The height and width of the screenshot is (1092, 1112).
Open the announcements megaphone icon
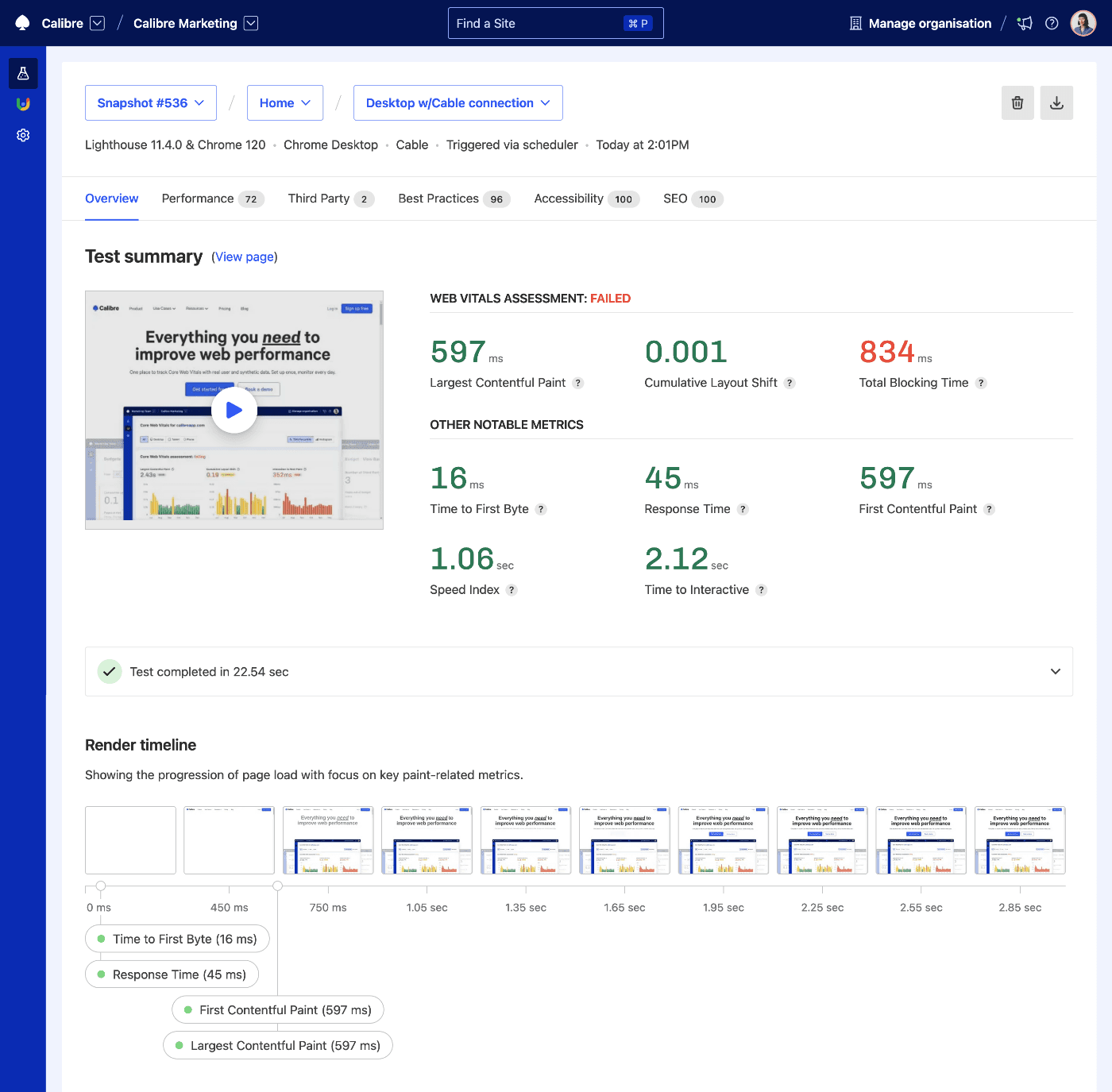pyautogui.click(x=1025, y=23)
